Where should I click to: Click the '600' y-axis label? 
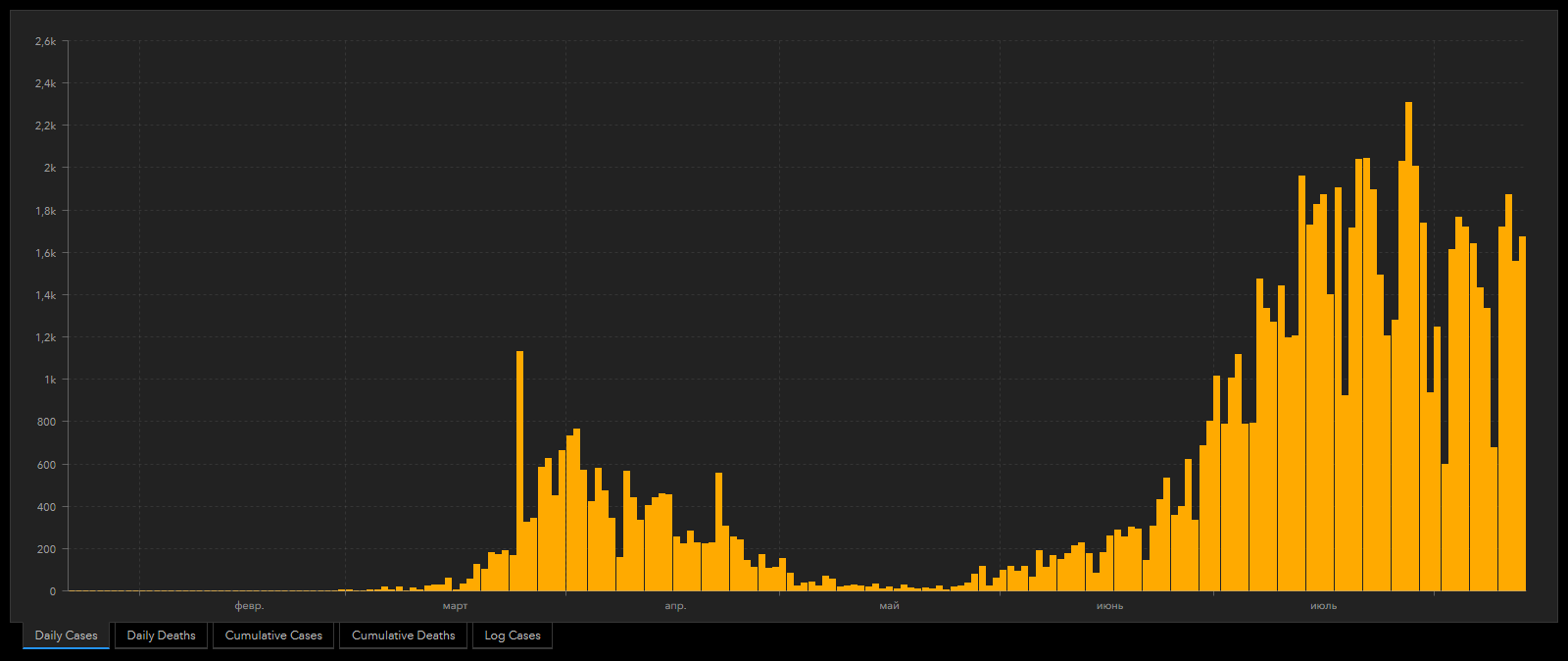pyautogui.click(x=47, y=465)
